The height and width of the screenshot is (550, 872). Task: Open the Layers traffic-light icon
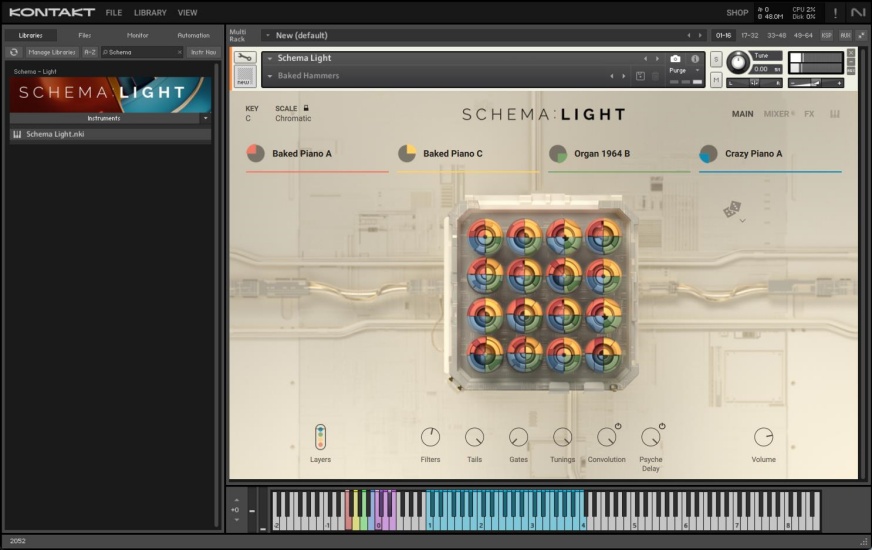coord(320,437)
